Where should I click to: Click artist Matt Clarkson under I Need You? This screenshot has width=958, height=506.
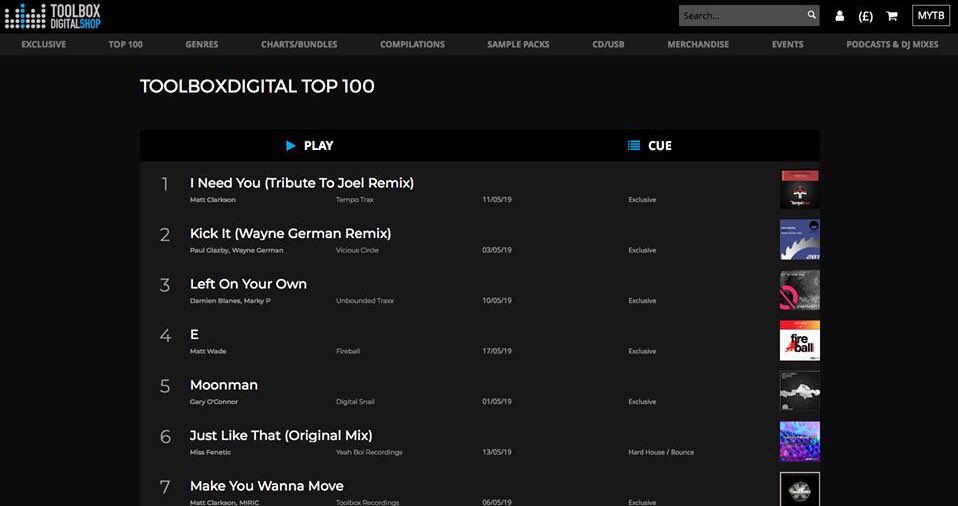213,200
